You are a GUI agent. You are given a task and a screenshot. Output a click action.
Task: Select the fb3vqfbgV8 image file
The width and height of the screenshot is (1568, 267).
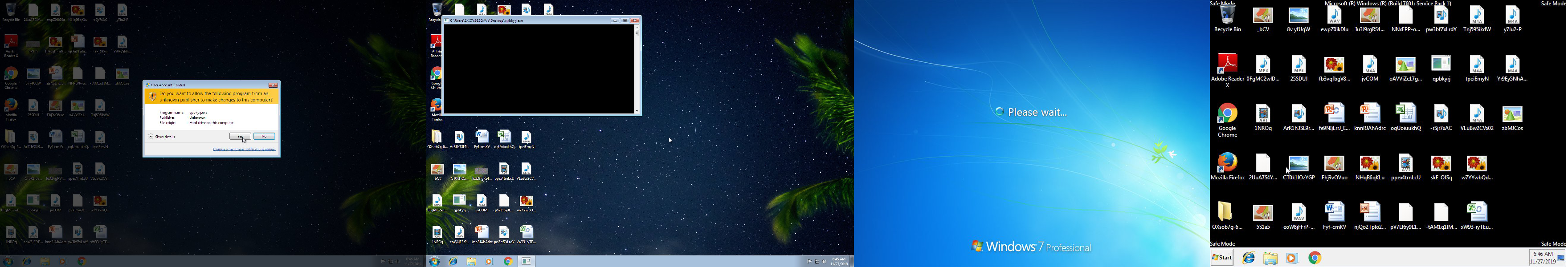pyautogui.click(x=1334, y=69)
